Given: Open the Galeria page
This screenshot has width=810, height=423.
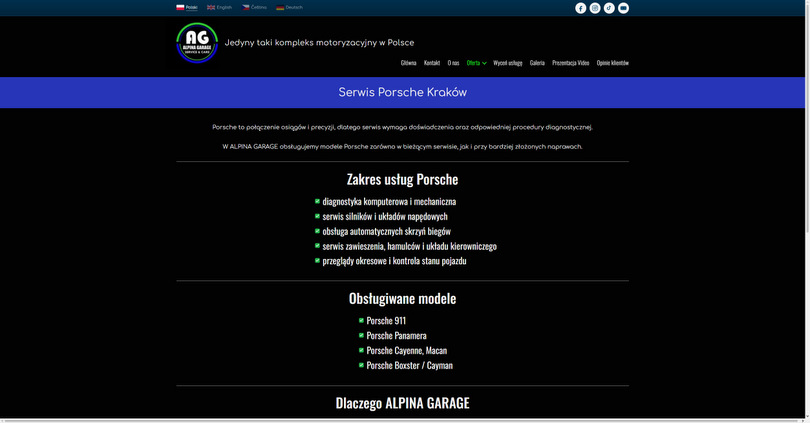Looking at the screenshot, I should (x=537, y=62).
